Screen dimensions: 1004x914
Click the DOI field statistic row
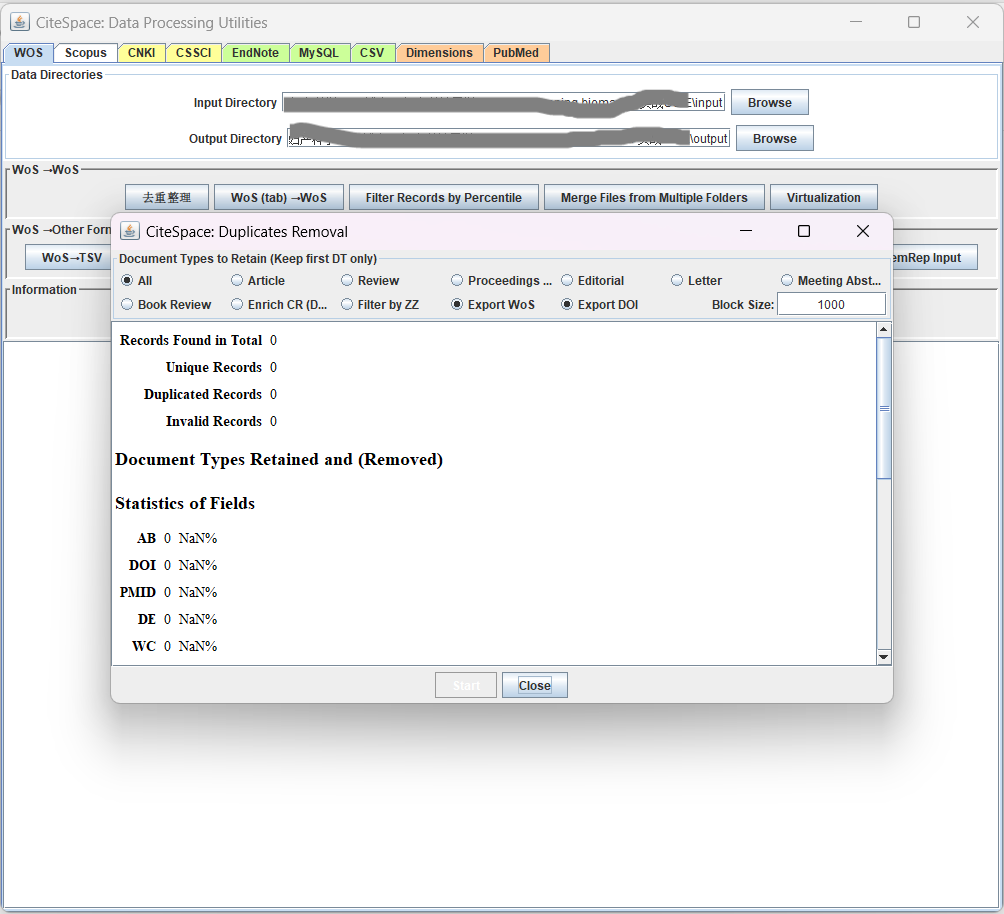173,565
